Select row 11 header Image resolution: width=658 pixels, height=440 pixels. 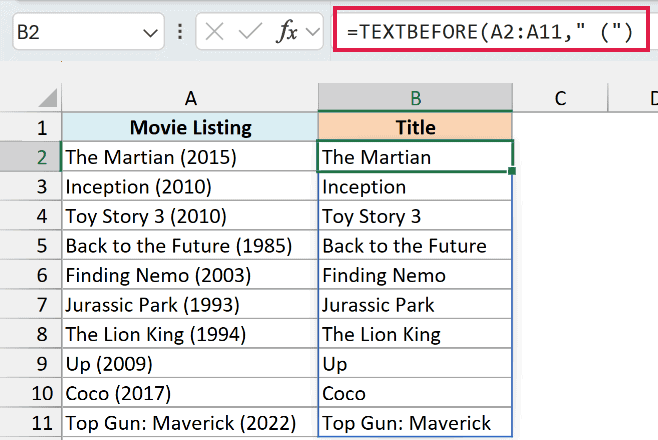(31, 423)
